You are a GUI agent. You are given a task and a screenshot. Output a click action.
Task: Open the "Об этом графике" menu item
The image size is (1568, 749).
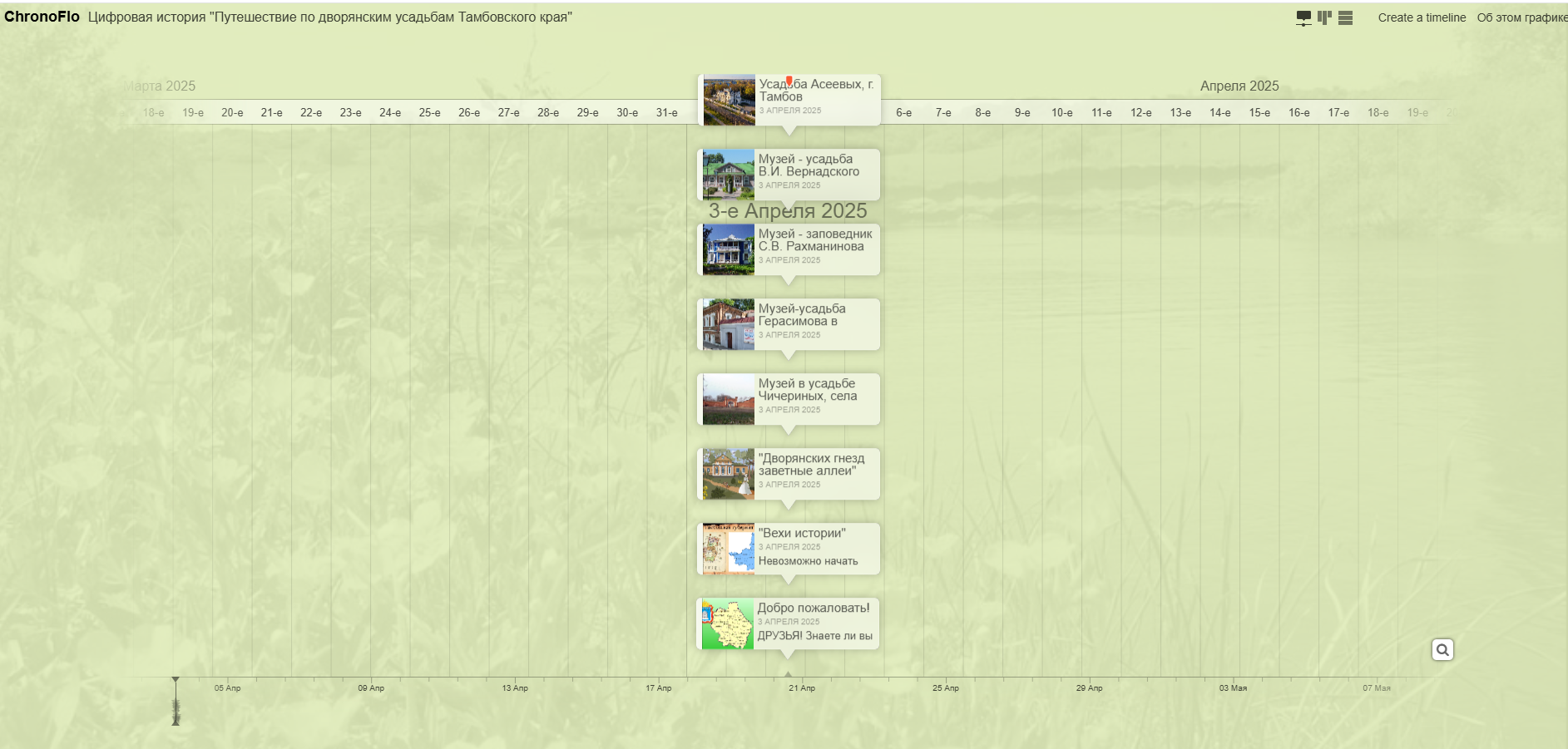pos(1521,17)
